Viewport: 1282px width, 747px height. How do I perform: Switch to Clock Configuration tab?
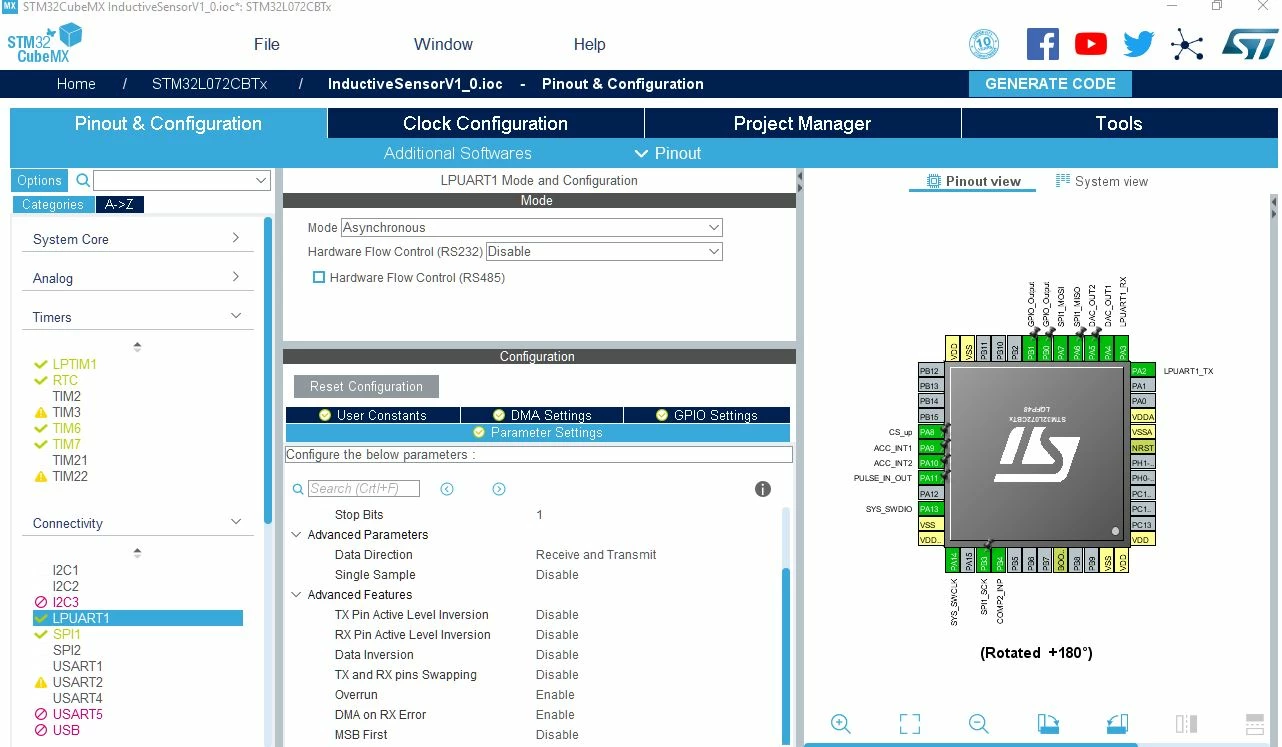click(485, 123)
